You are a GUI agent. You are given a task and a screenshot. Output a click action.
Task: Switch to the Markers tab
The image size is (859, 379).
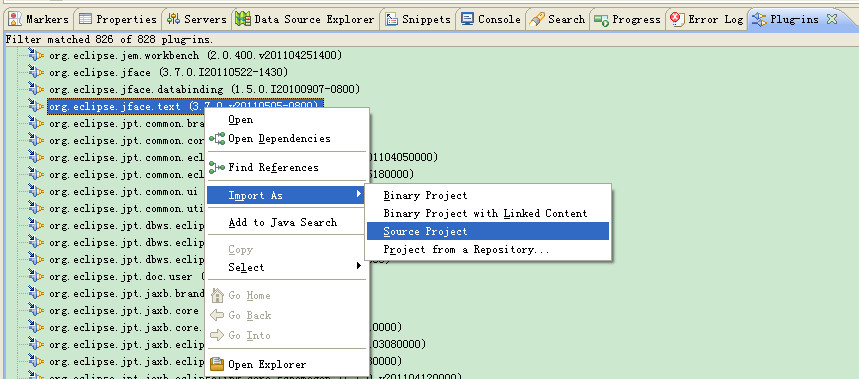pos(39,19)
